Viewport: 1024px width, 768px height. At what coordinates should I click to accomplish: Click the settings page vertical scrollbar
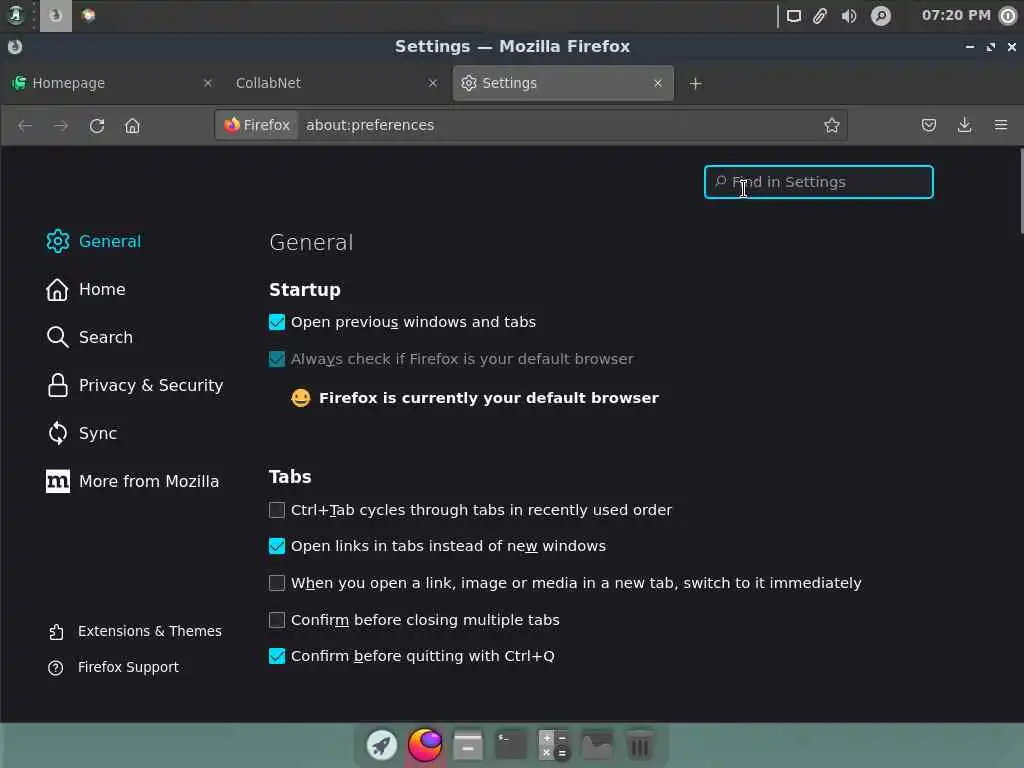[x=1020, y=191]
